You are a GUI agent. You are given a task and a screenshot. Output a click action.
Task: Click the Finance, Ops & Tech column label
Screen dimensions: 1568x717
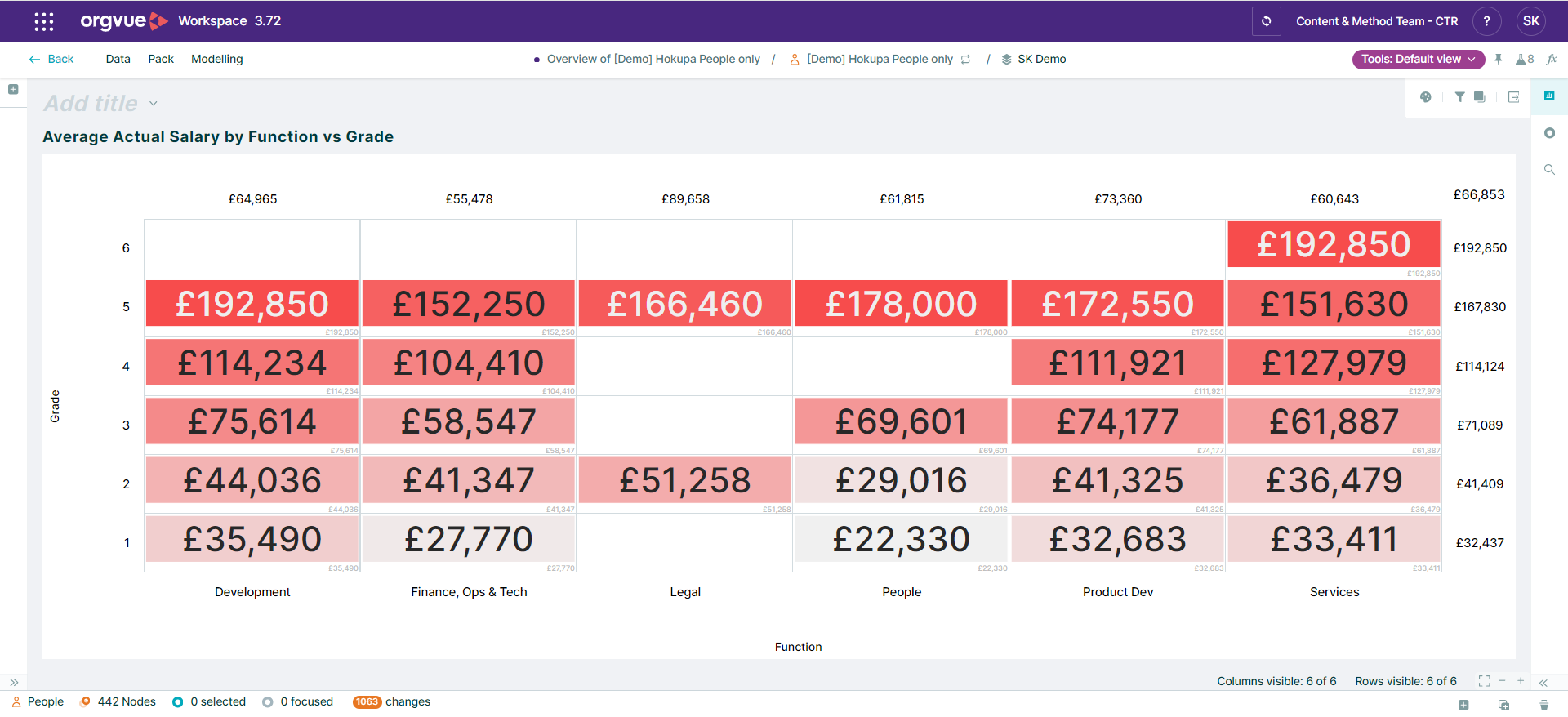point(469,592)
